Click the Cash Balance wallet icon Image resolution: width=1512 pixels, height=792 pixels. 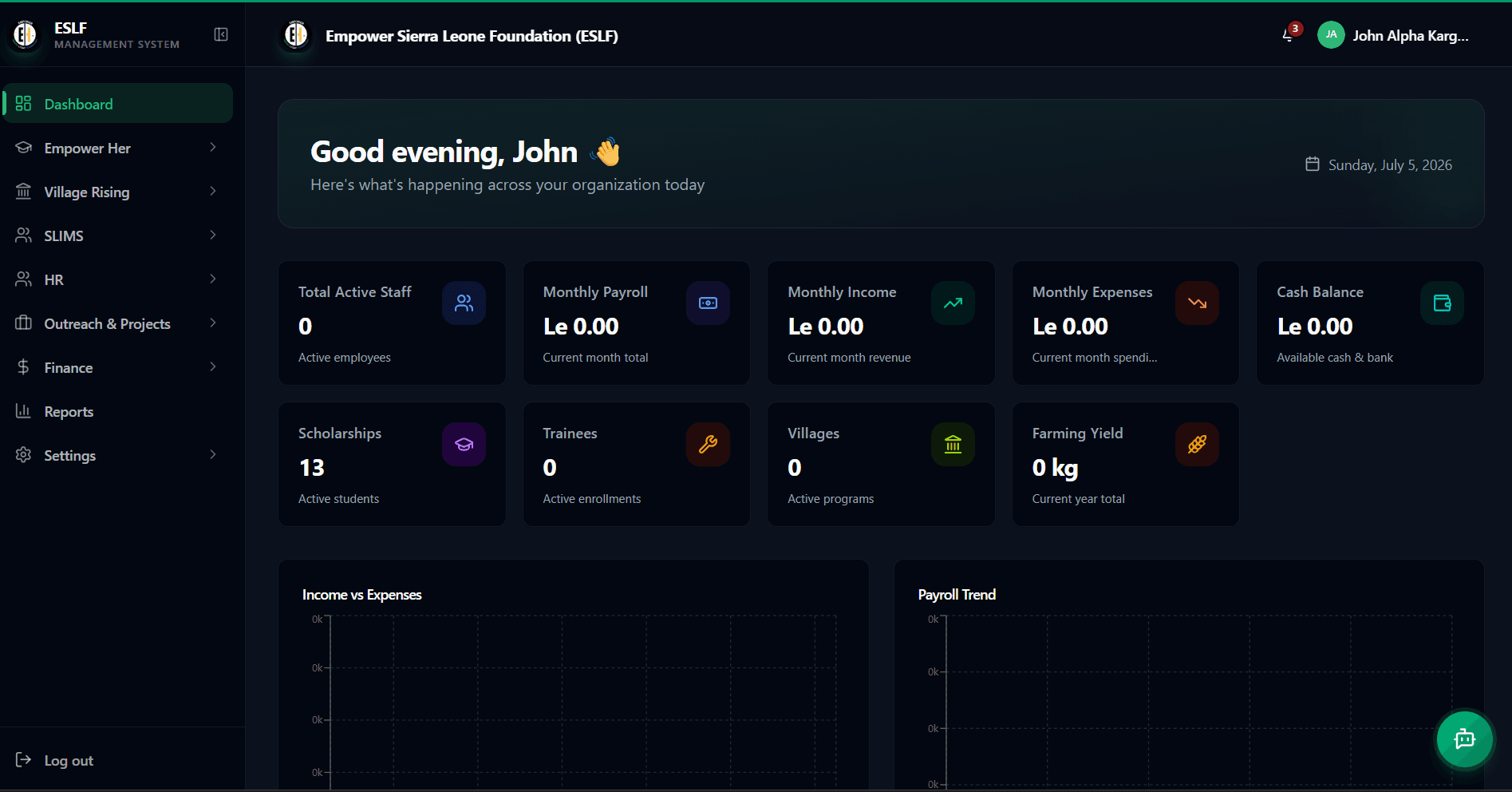(1442, 303)
